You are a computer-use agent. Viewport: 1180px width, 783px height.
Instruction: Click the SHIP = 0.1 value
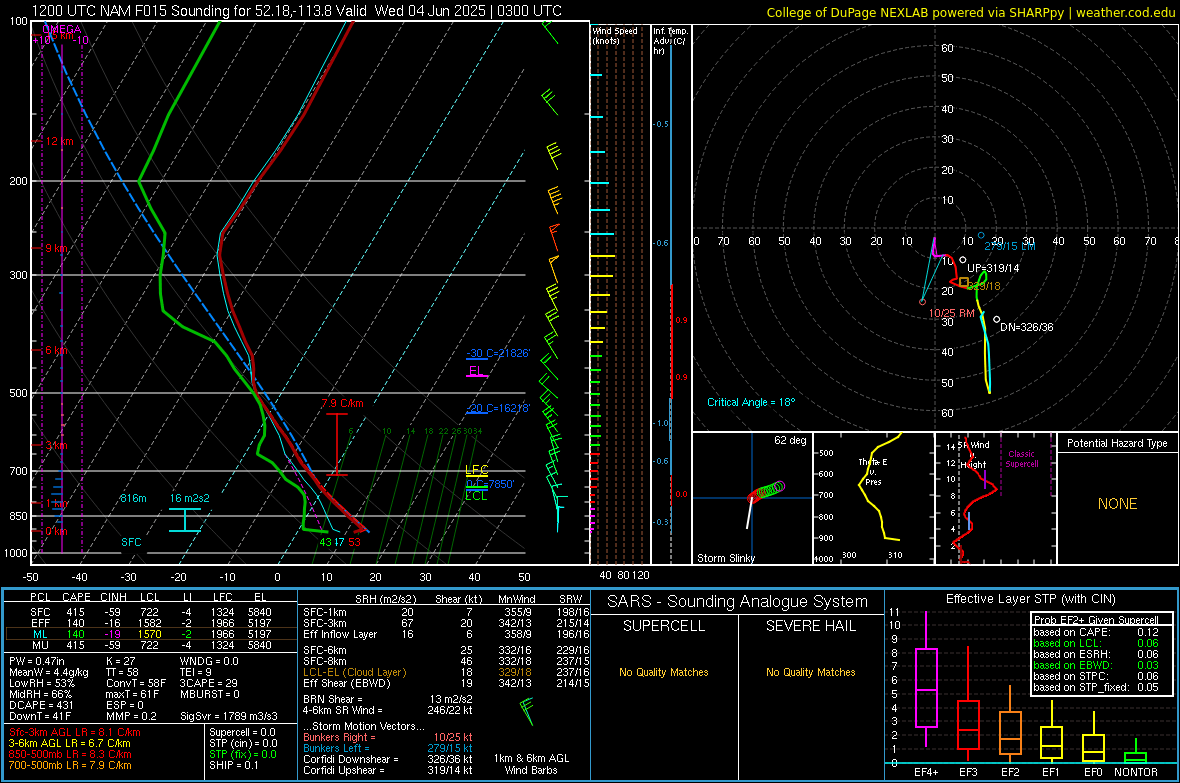[234, 765]
